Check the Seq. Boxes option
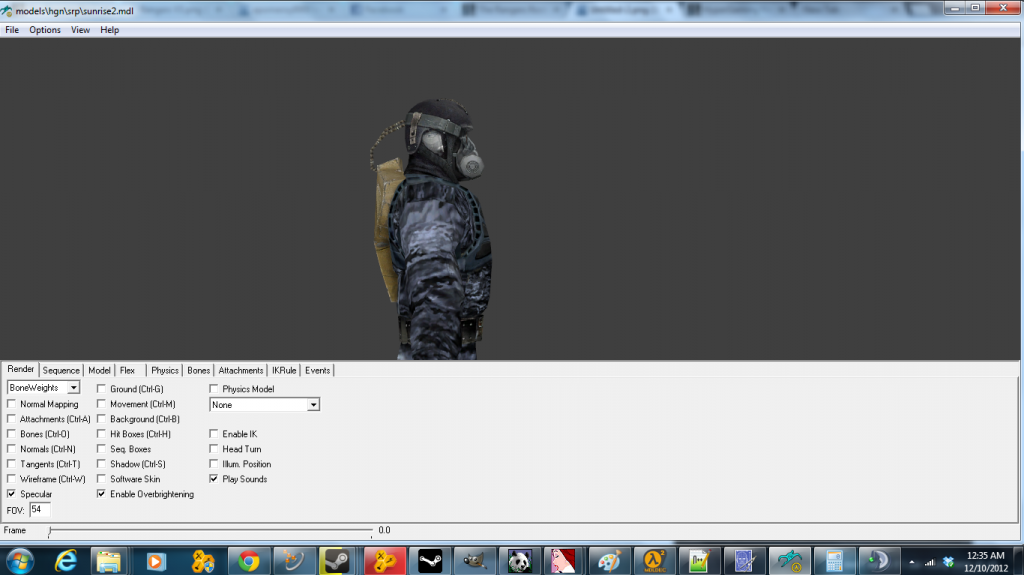Viewport: 1024px width, 575px height. [x=101, y=449]
